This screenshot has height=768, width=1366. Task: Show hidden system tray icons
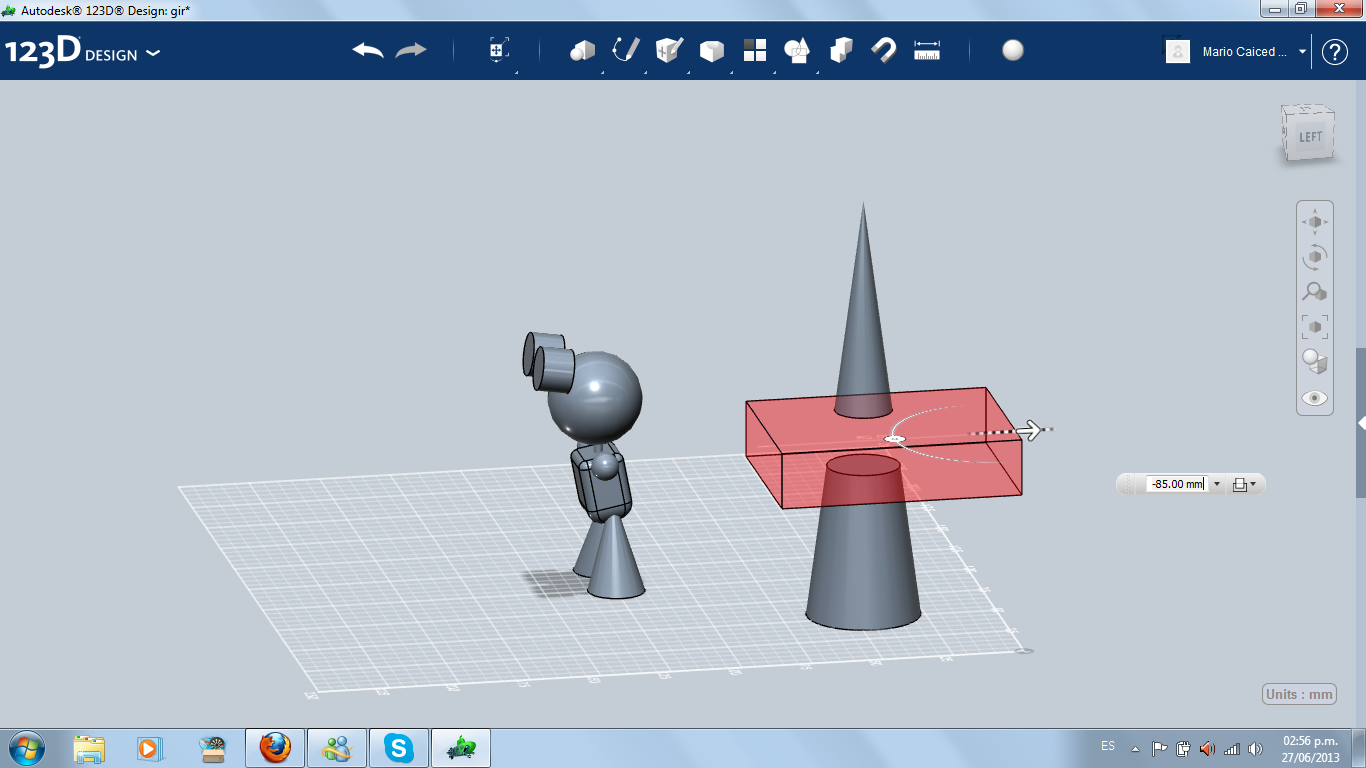(x=1135, y=749)
